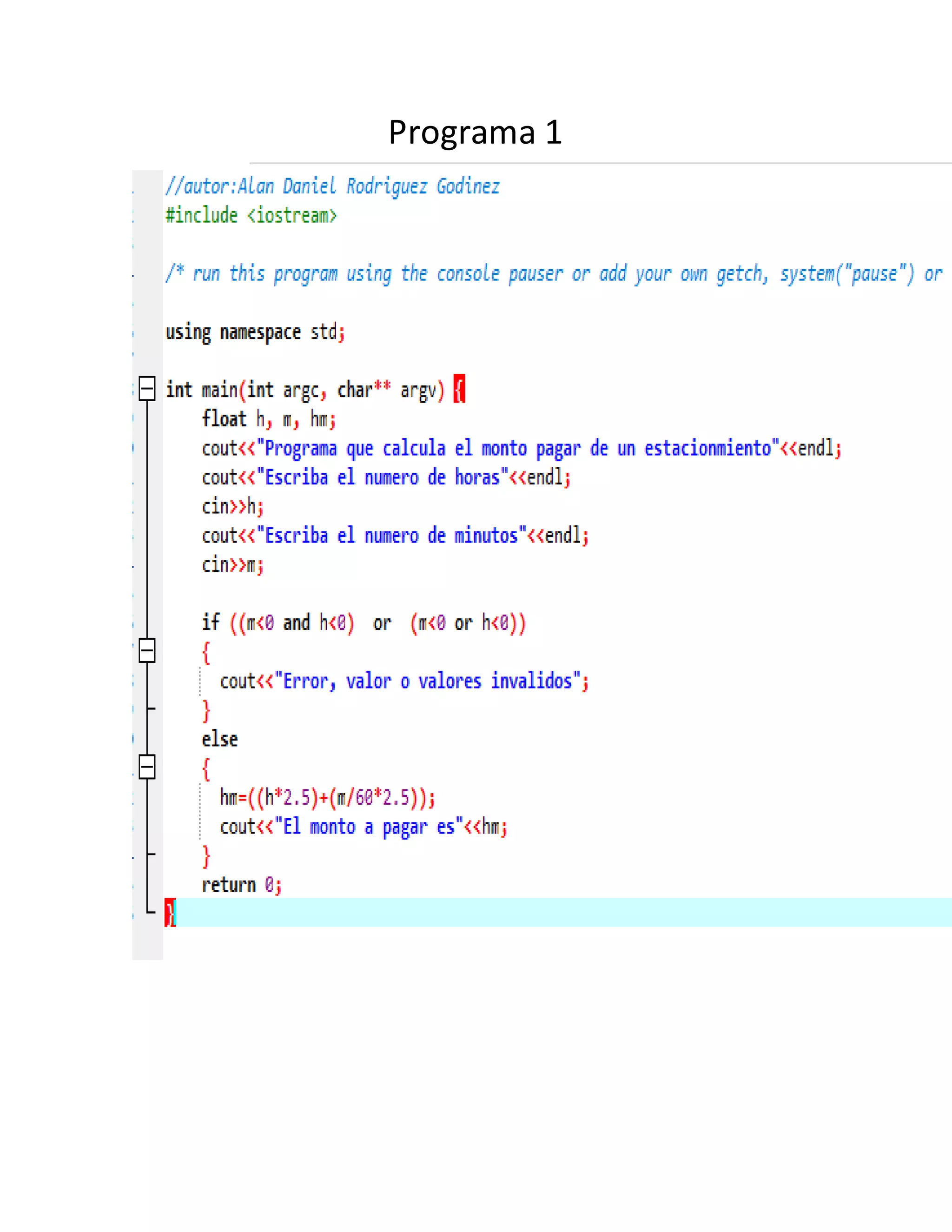
Task: Click the 'Escriba el numero de horas' string
Action: tap(383, 478)
